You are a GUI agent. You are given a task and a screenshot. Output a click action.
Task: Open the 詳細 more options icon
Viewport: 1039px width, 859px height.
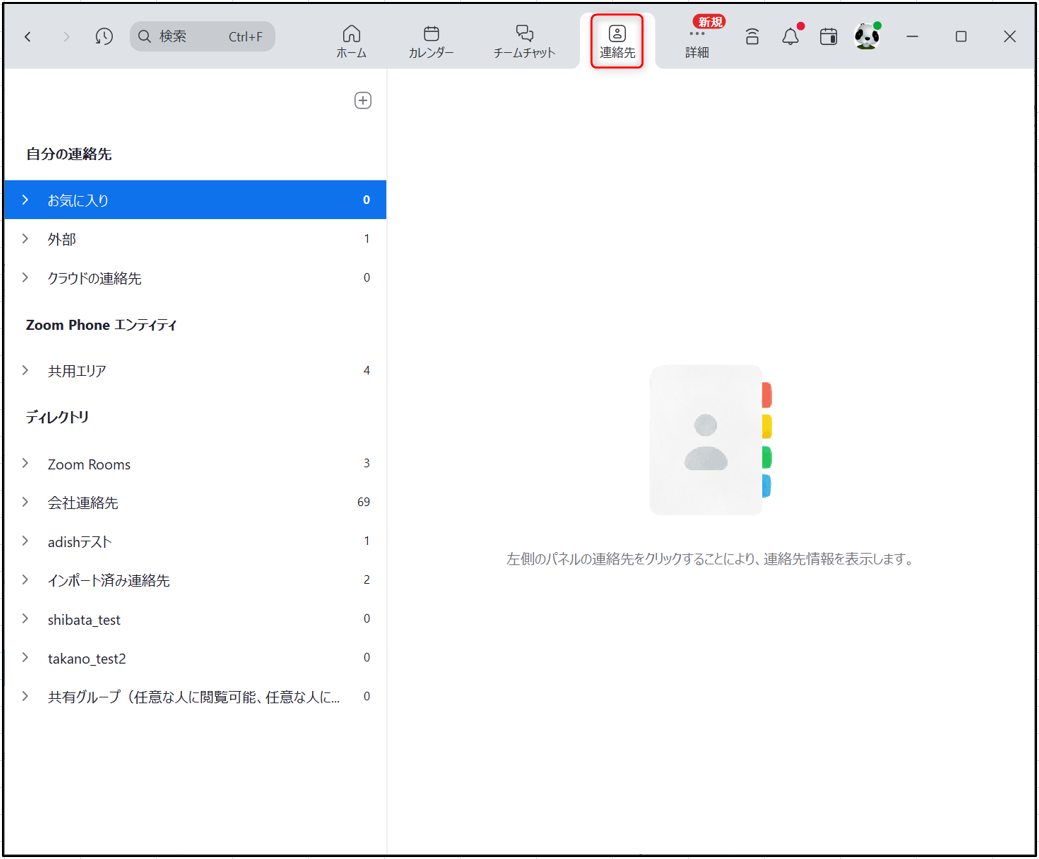coord(697,41)
